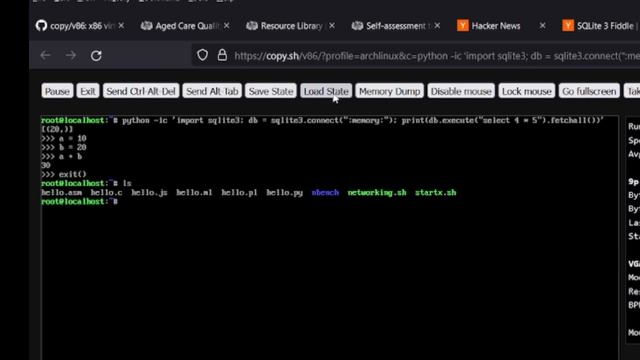Click Hacker News tab favicon
Viewport: 640px width, 360px height.
point(462,26)
